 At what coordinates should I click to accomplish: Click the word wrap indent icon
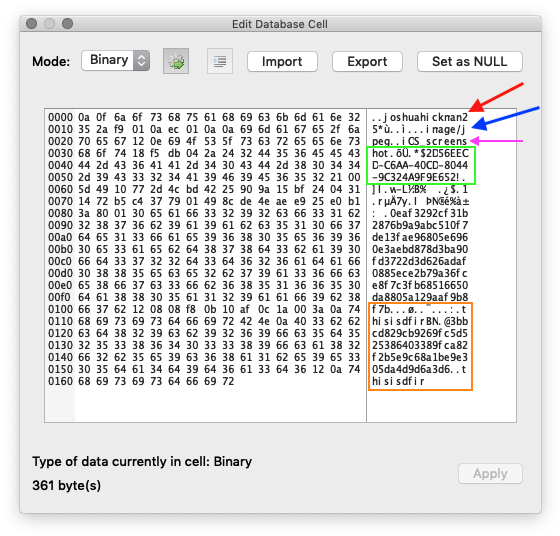coord(220,61)
